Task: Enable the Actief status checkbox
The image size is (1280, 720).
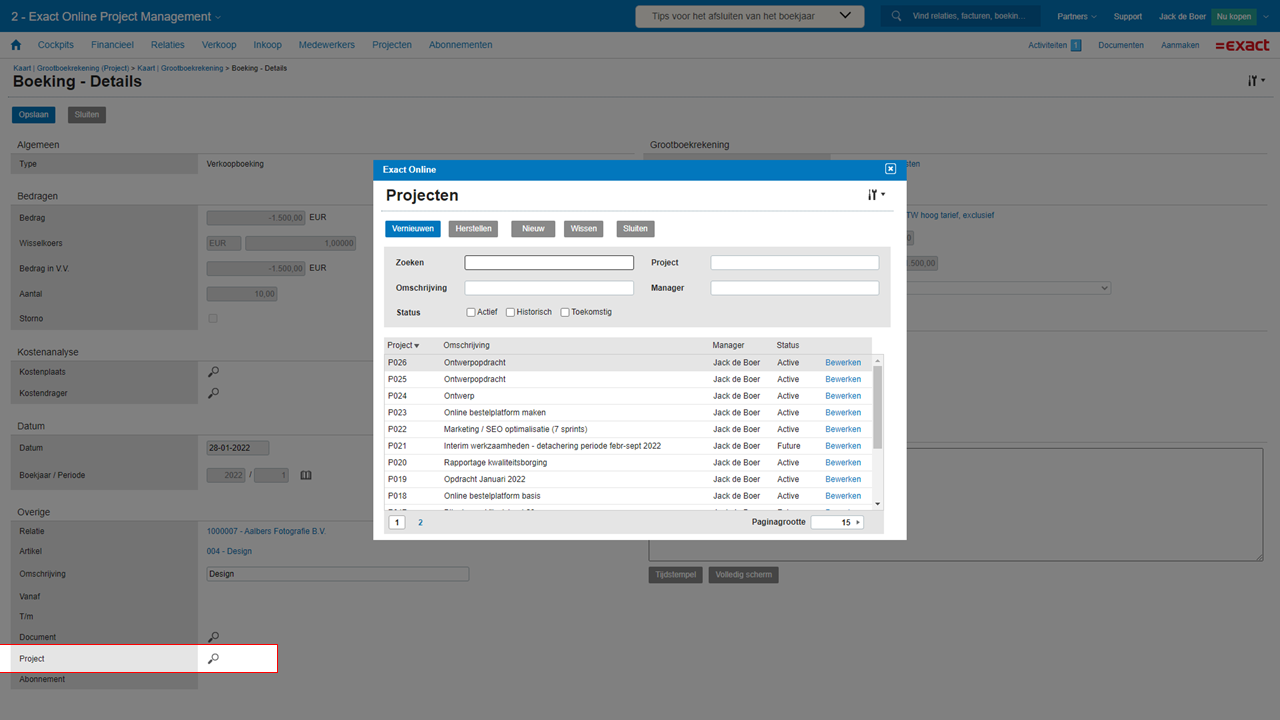Action: tap(471, 312)
